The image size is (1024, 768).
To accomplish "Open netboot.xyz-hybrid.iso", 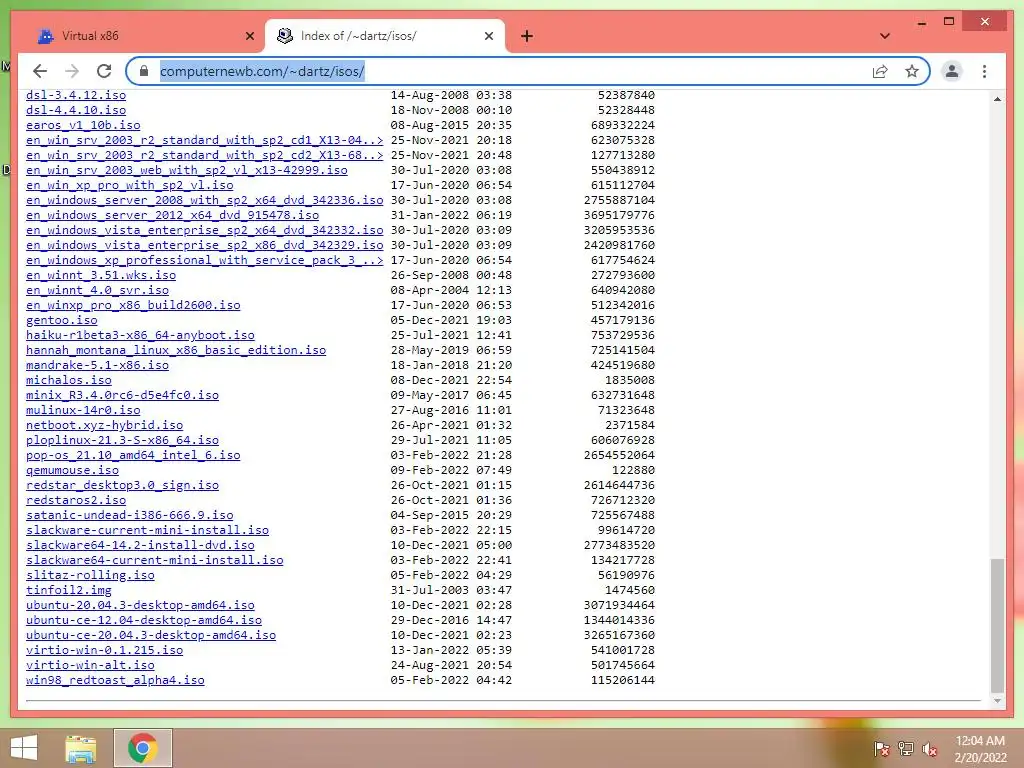I will (x=104, y=426).
